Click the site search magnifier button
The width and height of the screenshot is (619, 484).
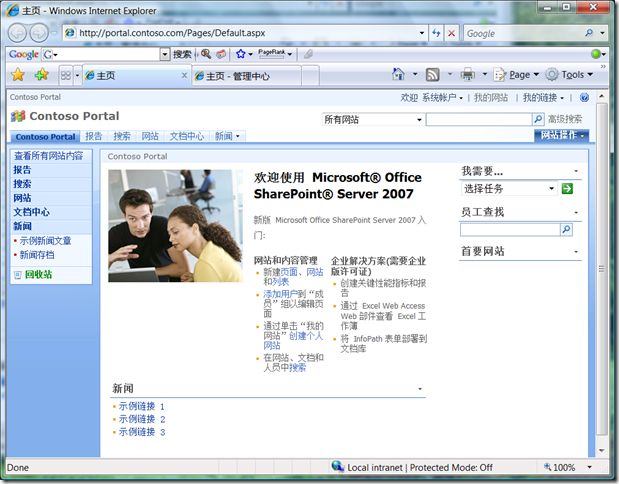click(x=538, y=119)
